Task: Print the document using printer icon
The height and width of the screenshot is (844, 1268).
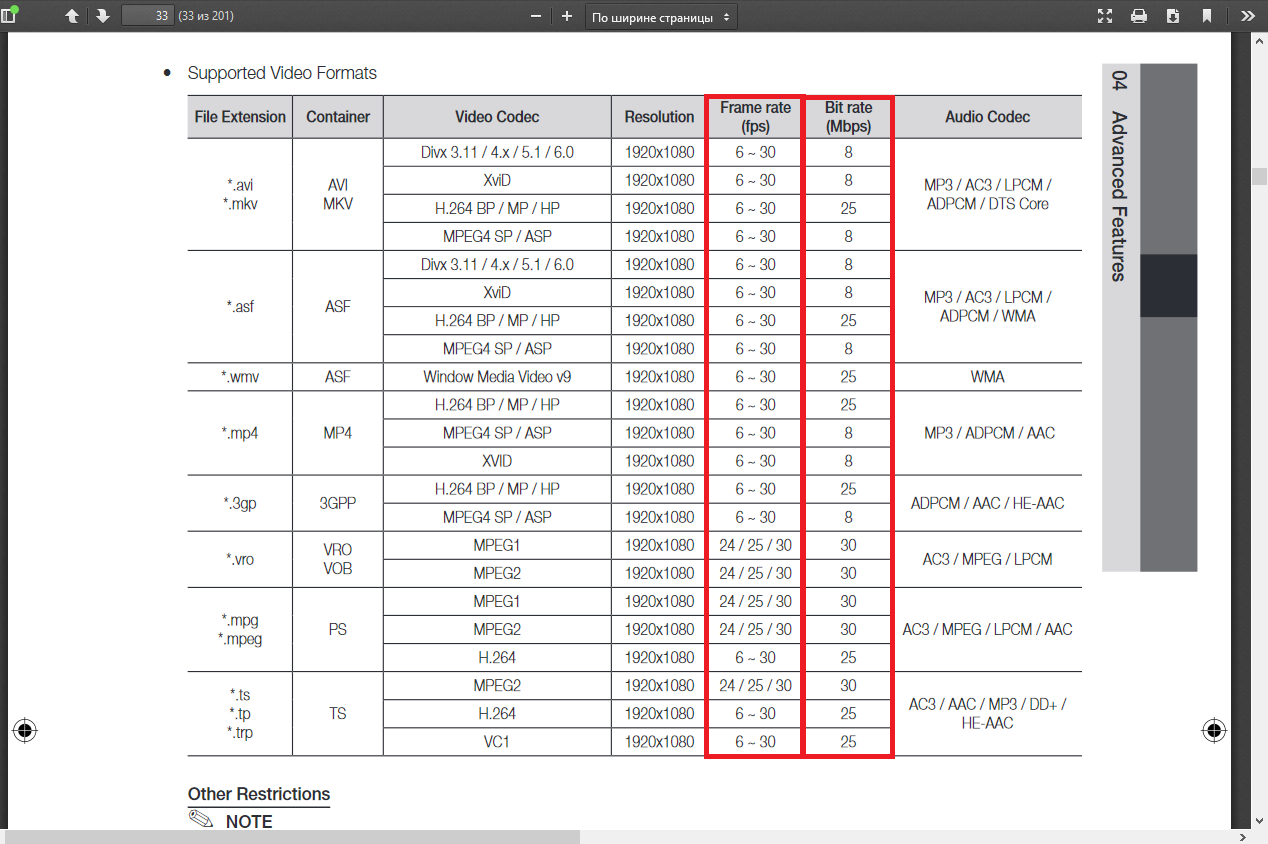Action: pos(1139,16)
